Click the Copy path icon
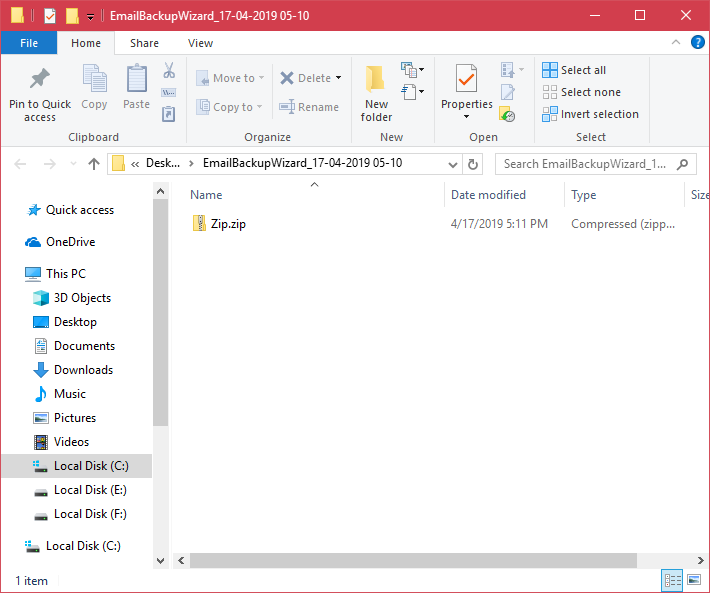 point(169,93)
